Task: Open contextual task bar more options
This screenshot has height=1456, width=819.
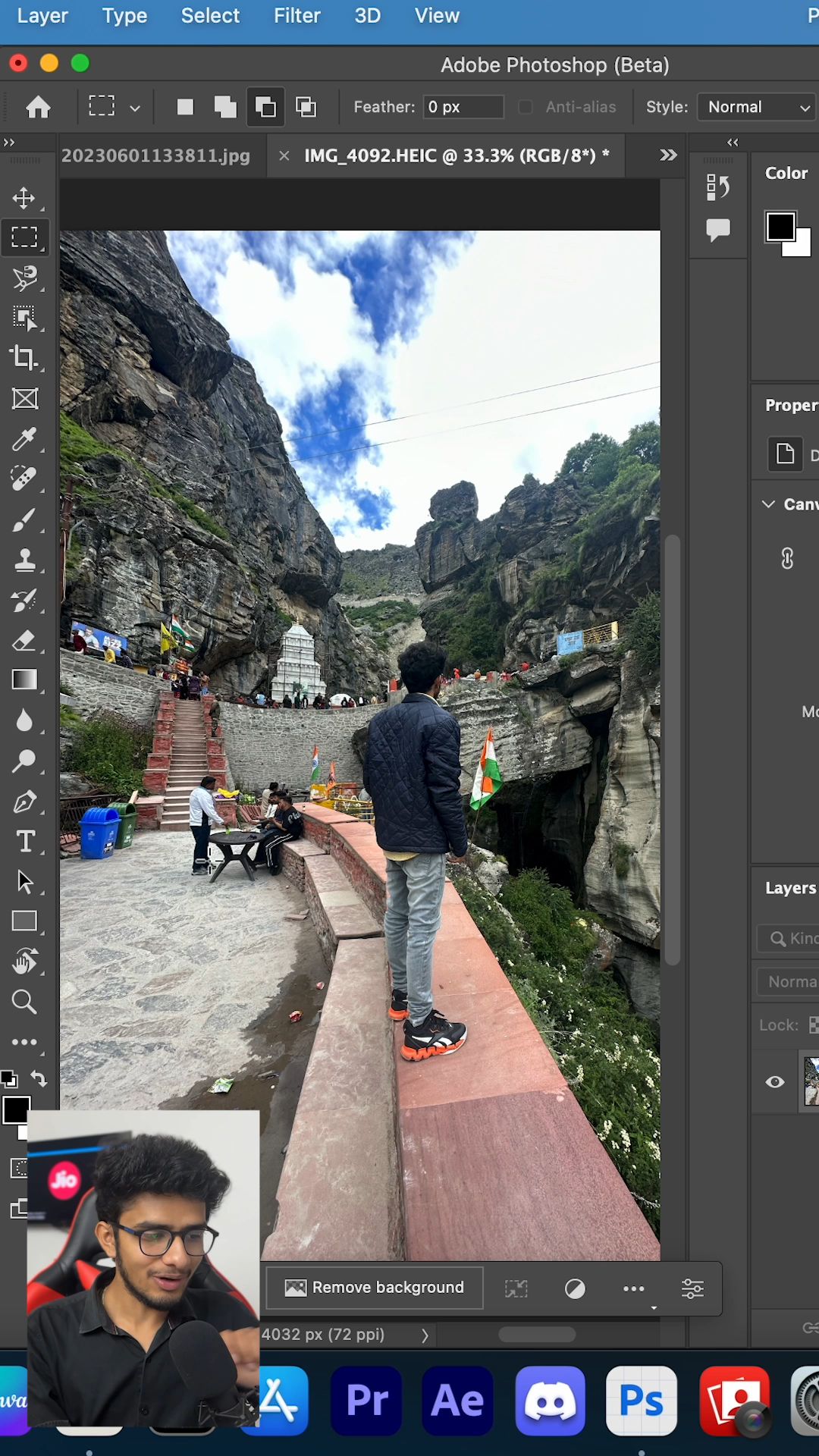Action: pyautogui.click(x=634, y=1288)
